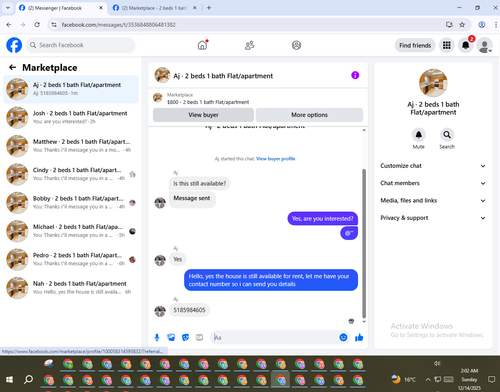Choose a GIF icon
Viewport: 500px width, 392px height.
199,337
